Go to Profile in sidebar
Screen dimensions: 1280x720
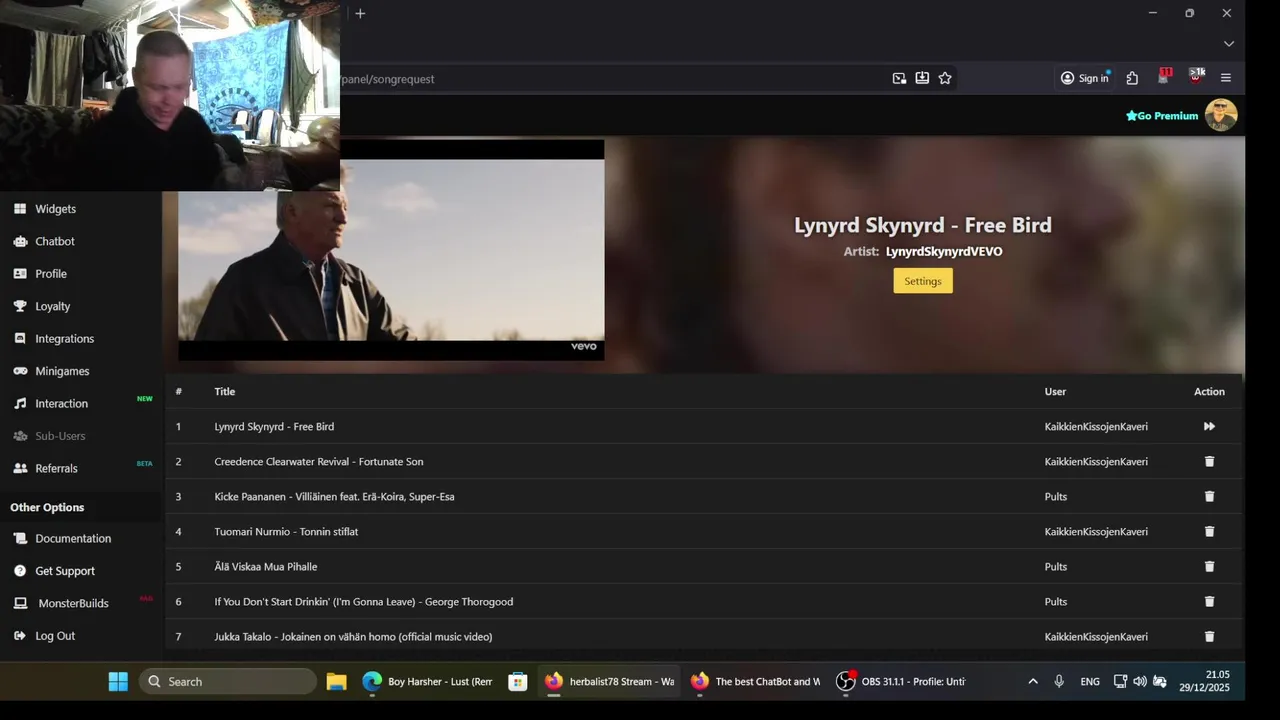coord(51,274)
